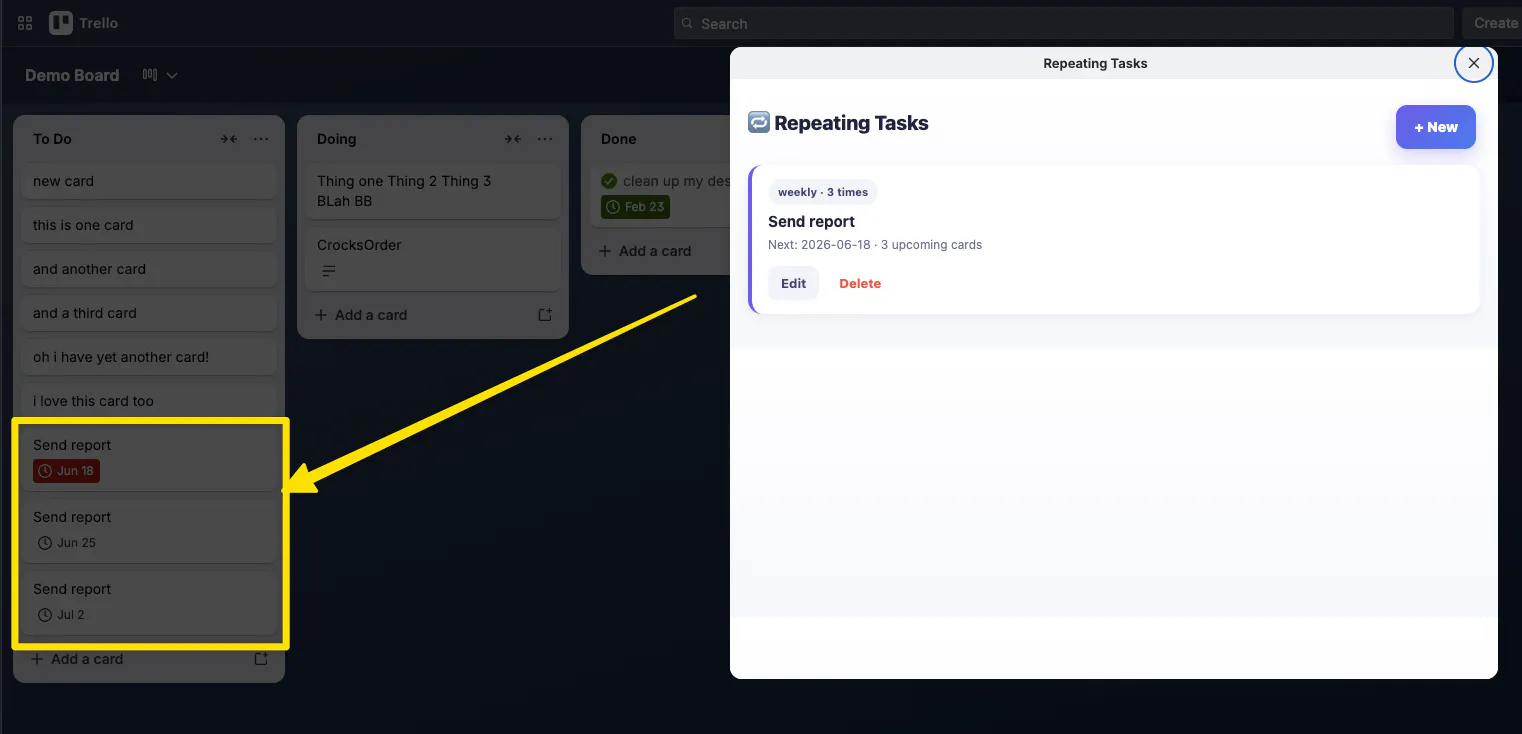Open the Send report card due Jun 18
The width and height of the screenshot is (1522, 734).
click(x=149, y=458)
